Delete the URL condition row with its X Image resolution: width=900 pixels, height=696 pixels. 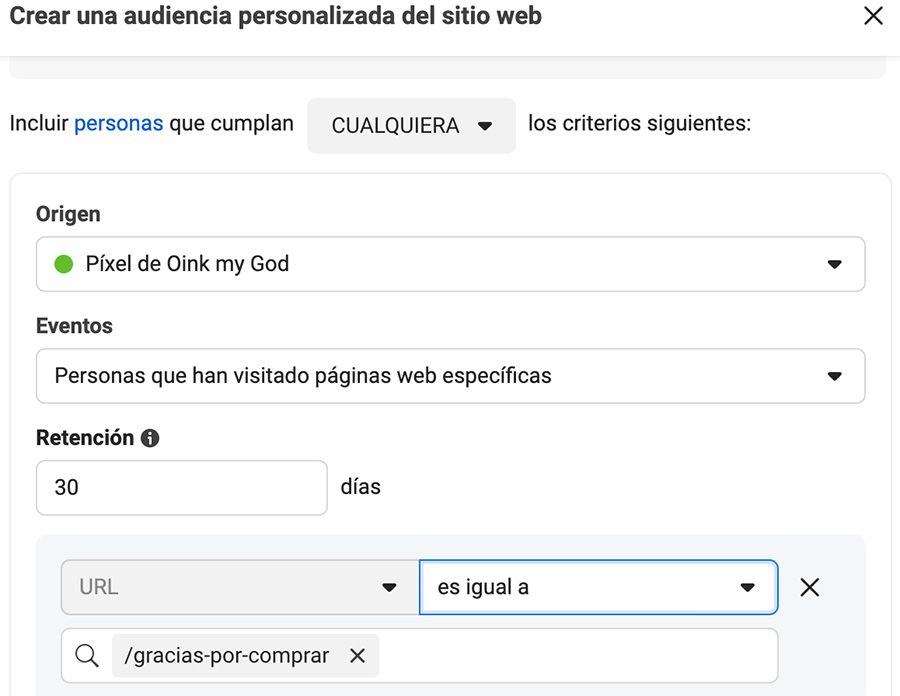point(809,587)
